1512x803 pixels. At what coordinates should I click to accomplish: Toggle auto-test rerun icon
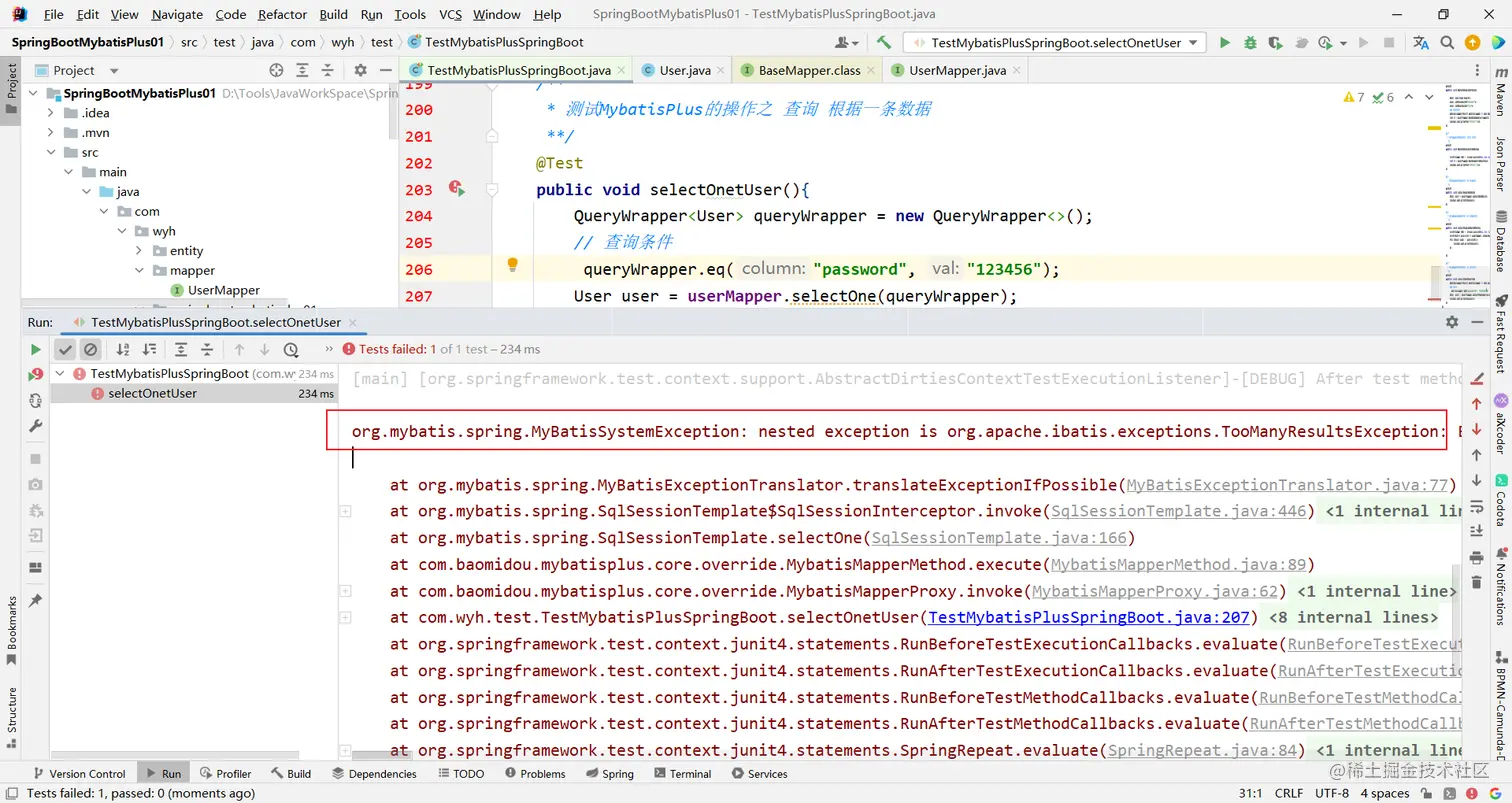point(35,400)
